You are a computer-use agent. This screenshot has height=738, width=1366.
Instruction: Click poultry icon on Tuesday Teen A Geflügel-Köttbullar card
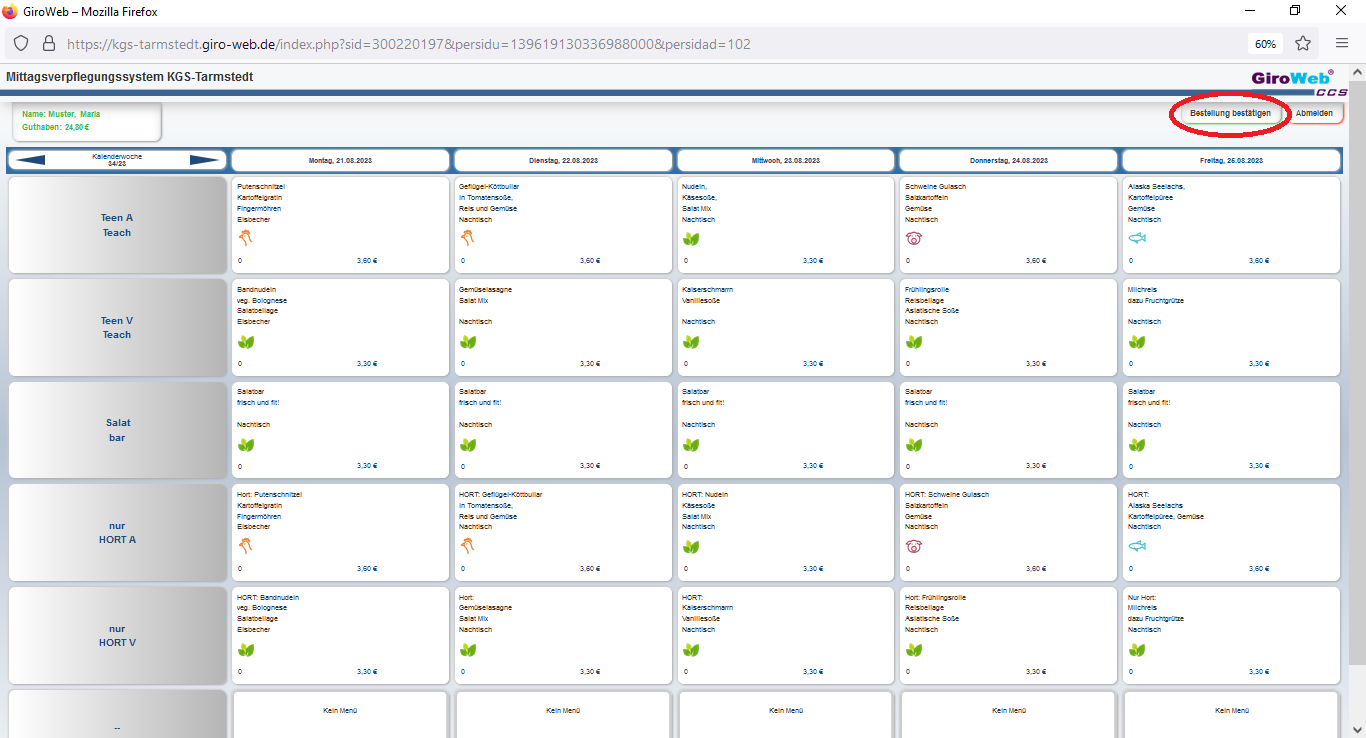(x=467, y=238)
